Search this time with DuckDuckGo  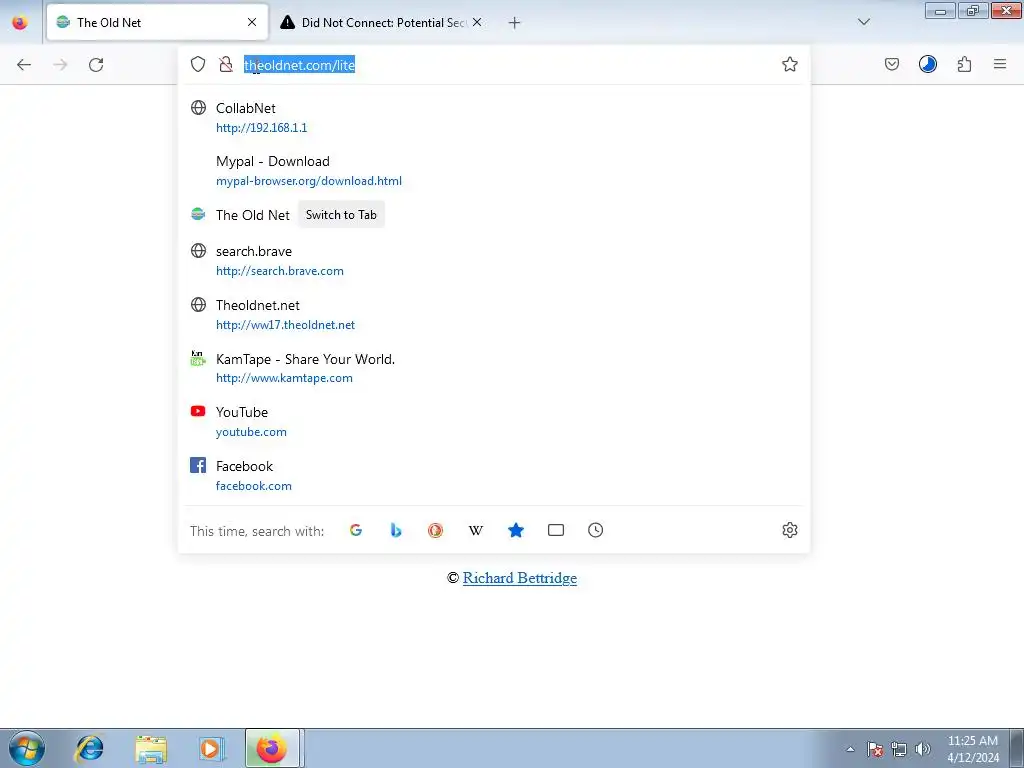point(436,530)
